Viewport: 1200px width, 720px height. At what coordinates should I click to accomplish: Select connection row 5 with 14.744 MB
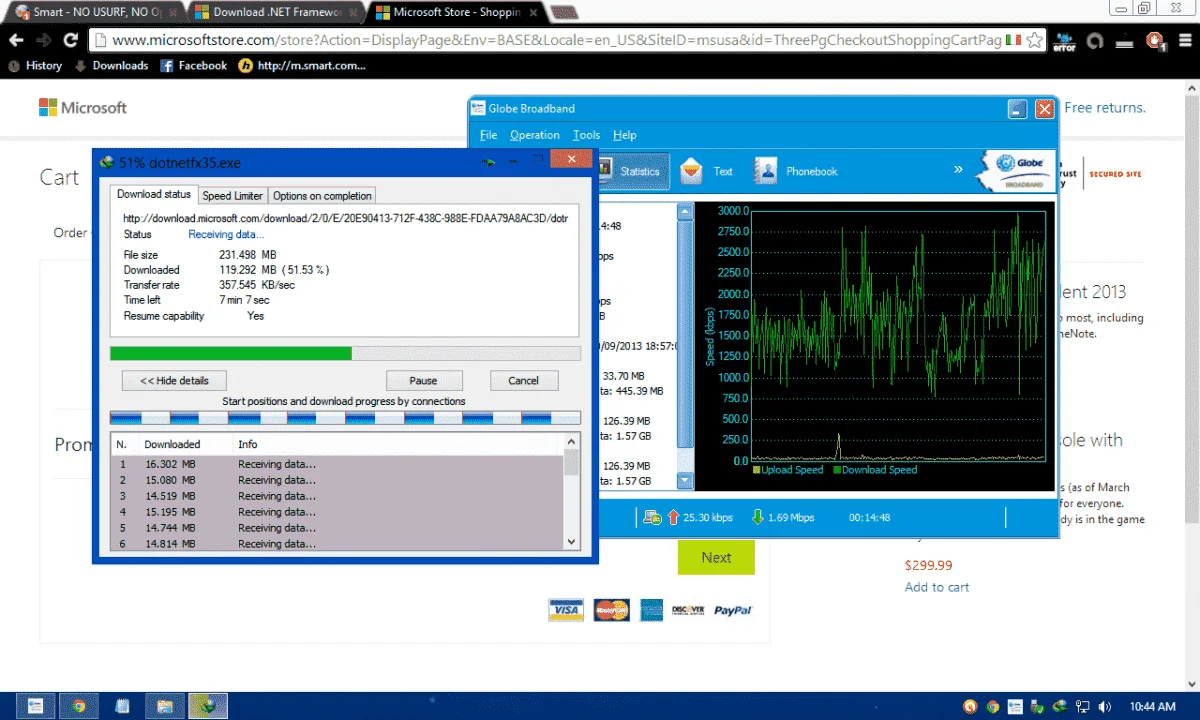coord(338,528)
